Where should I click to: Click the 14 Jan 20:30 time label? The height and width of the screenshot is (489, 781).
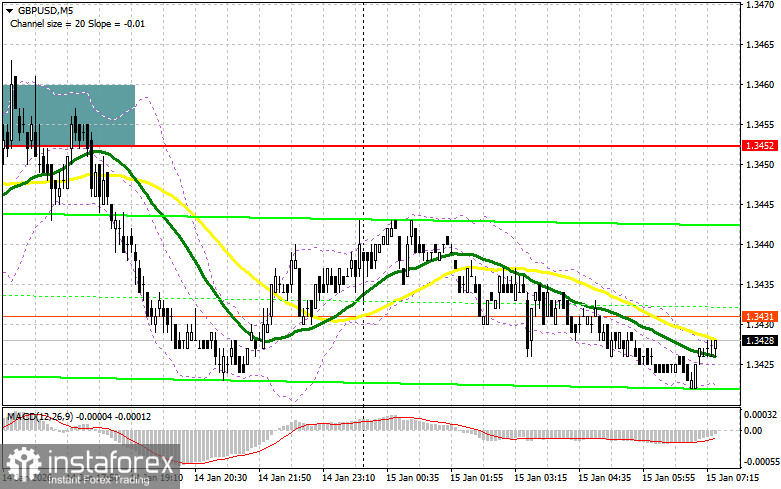221,478
